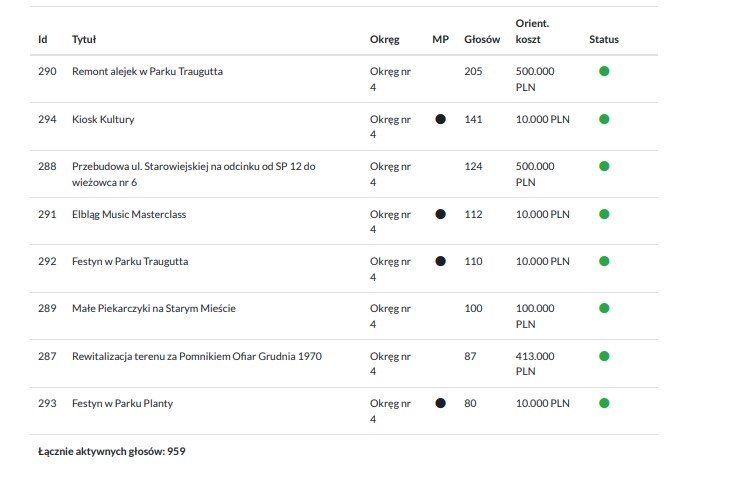Image resolution: width=753 pixels, height=484 pixels.
Task: Open project Remont alejek w Parku Traugutta
Action: 147,72
